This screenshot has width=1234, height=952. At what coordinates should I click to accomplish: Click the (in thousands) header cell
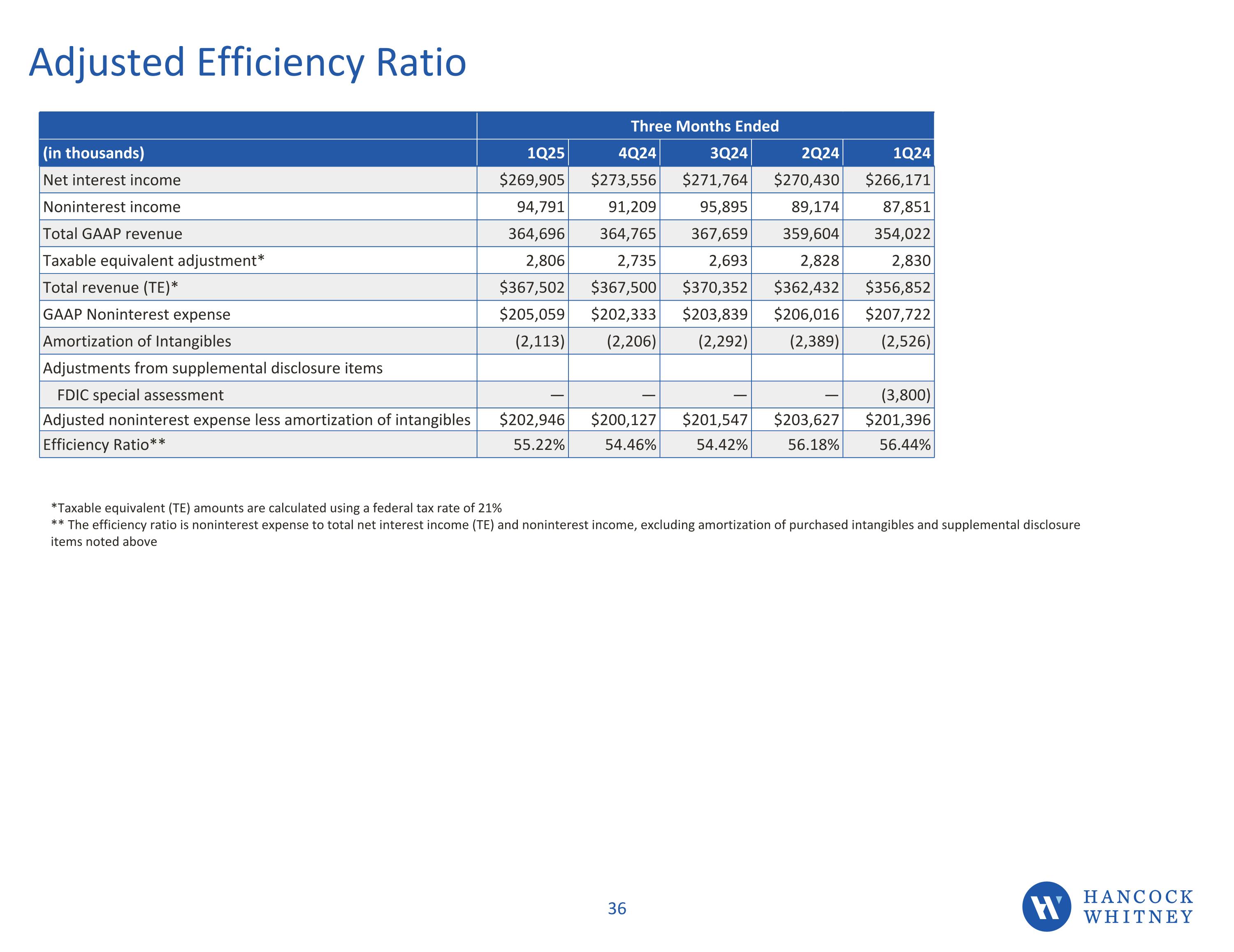(94, 153)
